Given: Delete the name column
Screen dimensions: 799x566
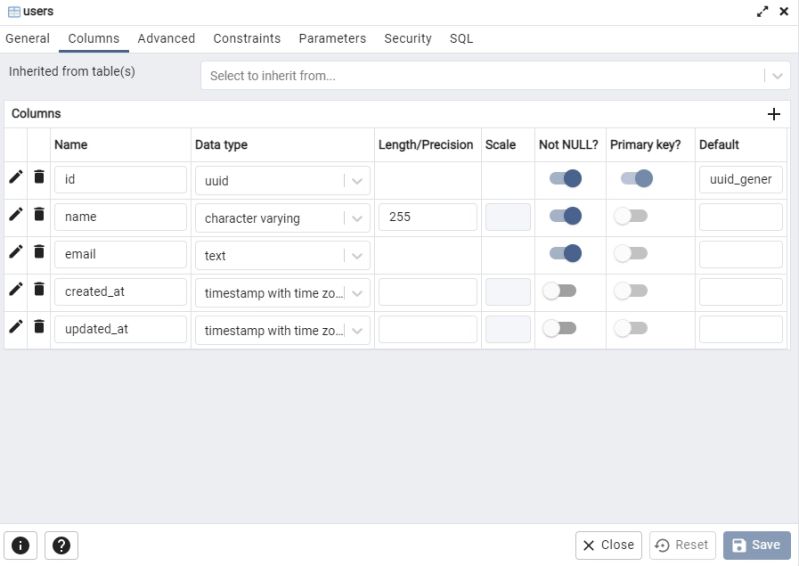Looking at the screenshot, I should pyautogui.click(x=39, y=214).
